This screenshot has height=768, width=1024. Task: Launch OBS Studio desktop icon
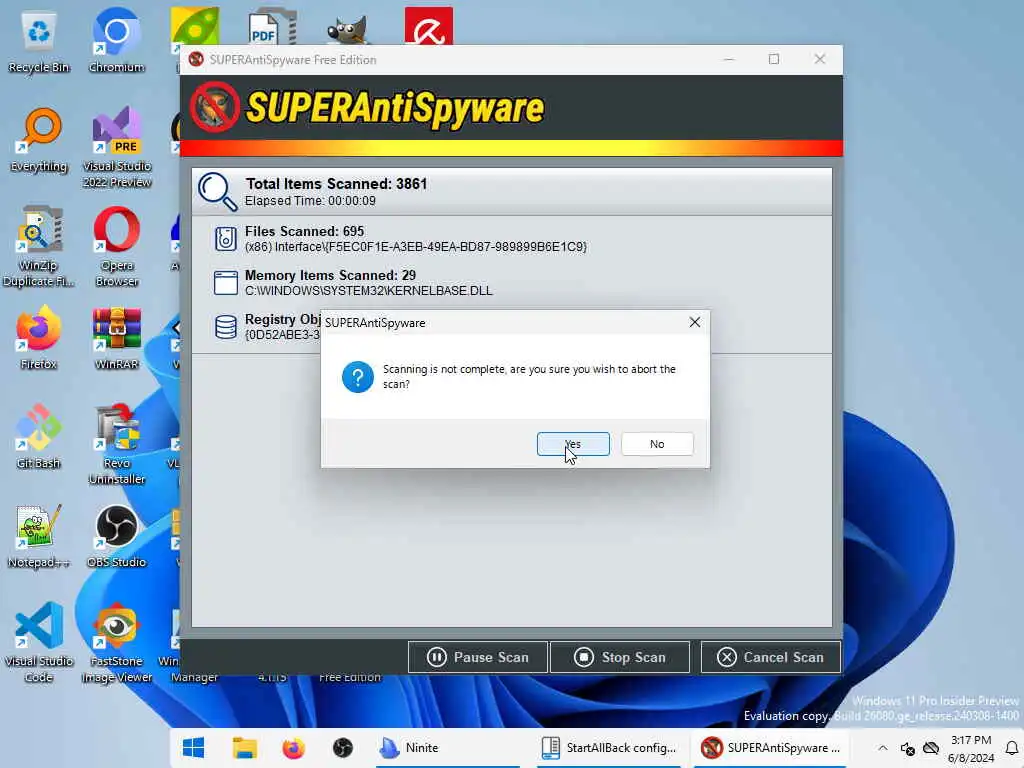(117, 536)
